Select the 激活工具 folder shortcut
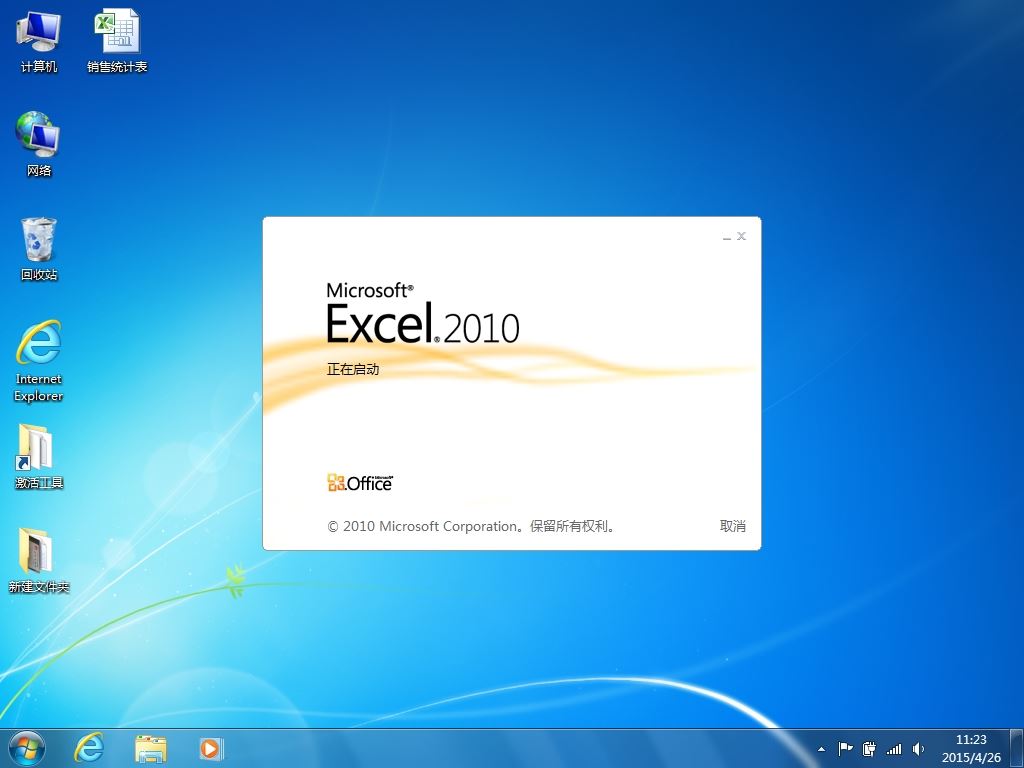The width and height of the screenshot is (1024, 768). click(x=39, y=457)
